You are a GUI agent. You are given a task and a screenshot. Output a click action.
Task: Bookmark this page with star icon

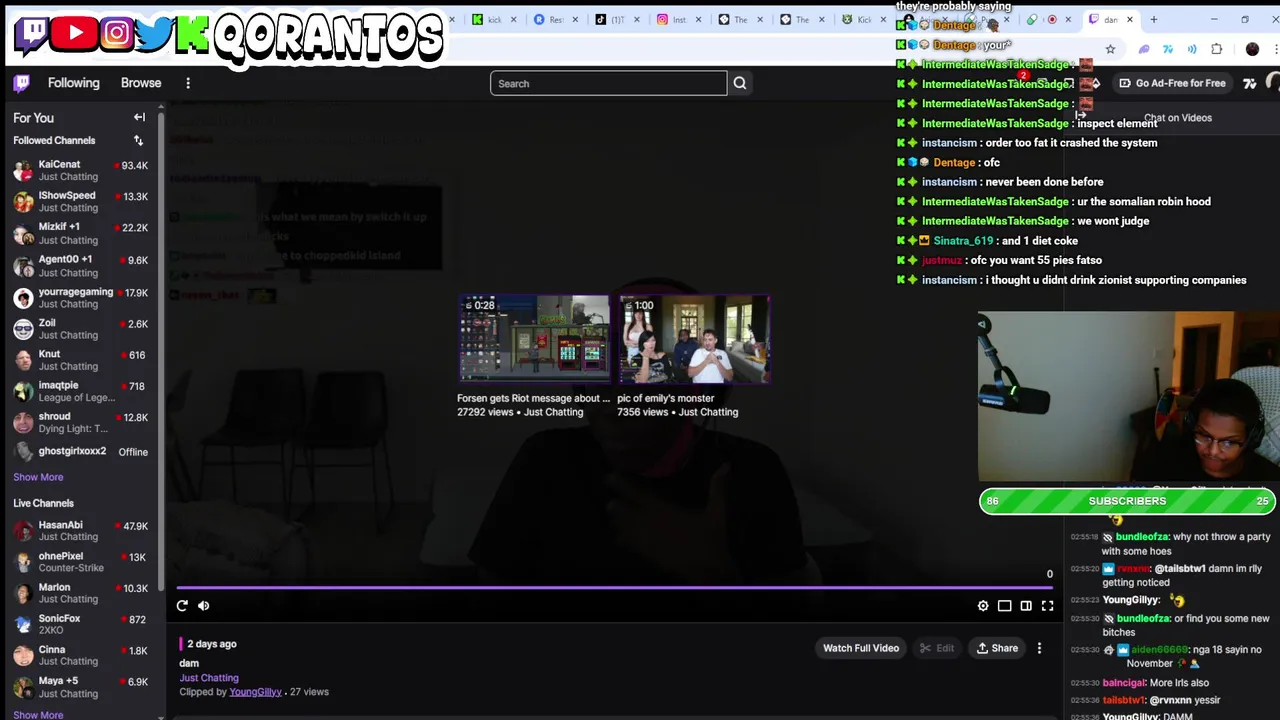tap(1110, 49)
